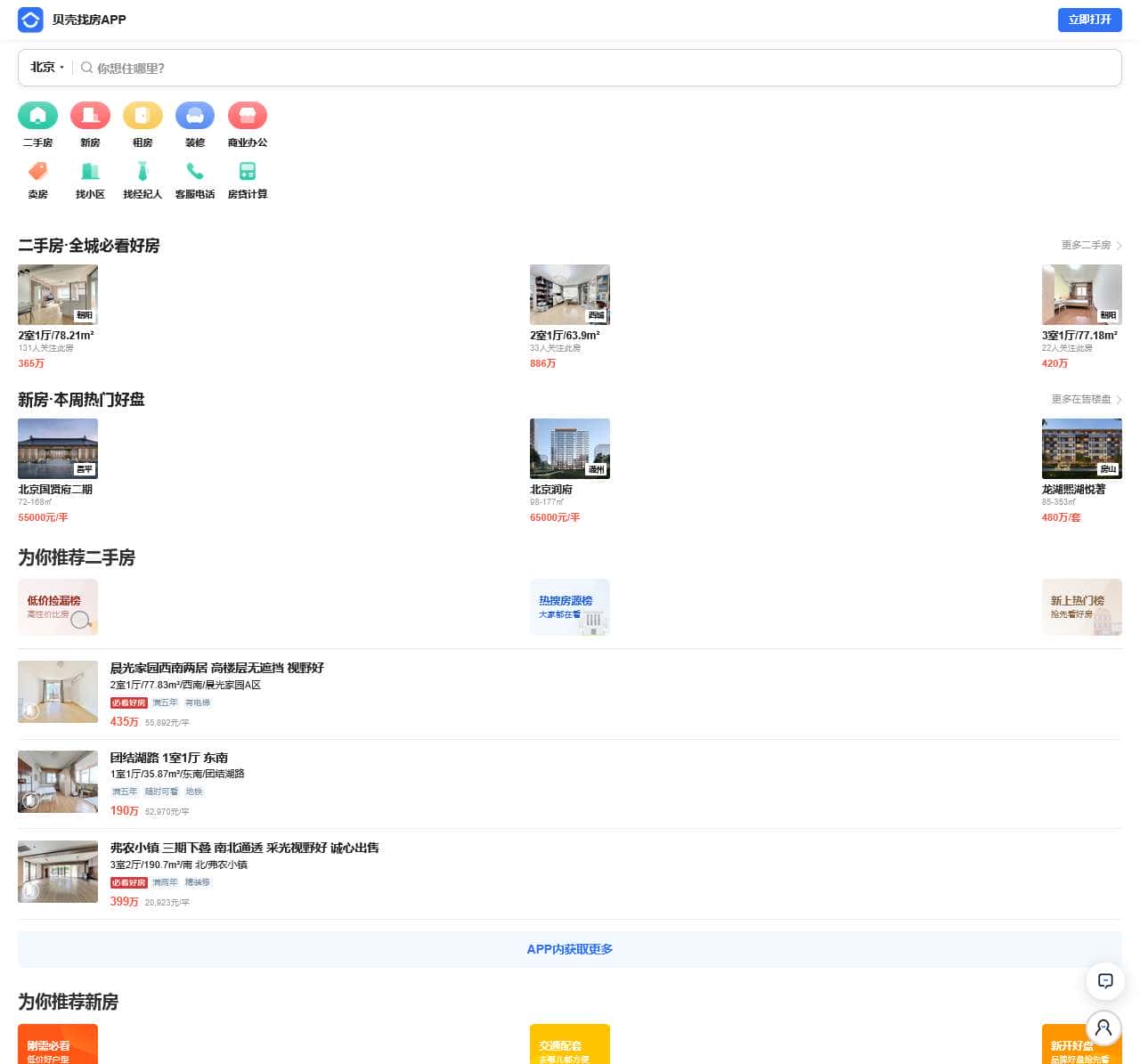Expand the 北京 city selector dropdown

click(47, 68)
